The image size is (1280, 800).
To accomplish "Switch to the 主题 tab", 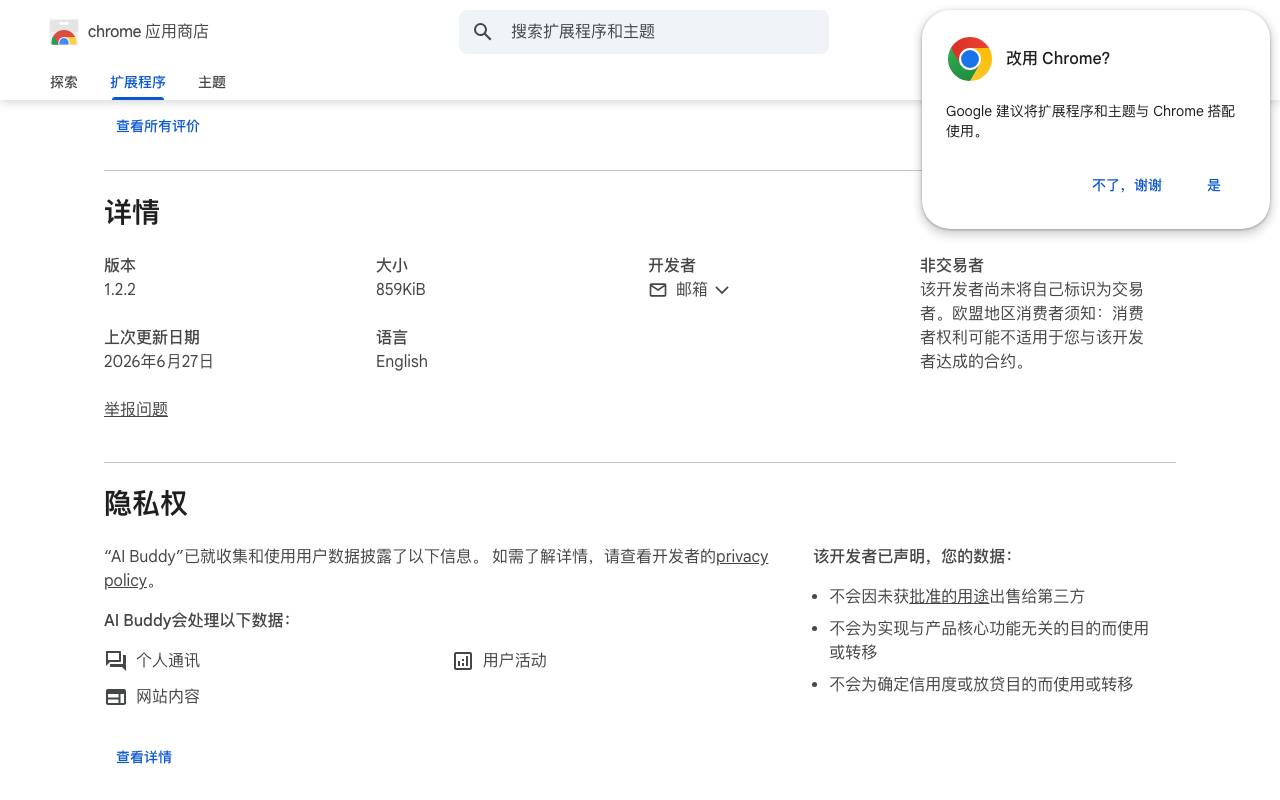I will 212,82.
